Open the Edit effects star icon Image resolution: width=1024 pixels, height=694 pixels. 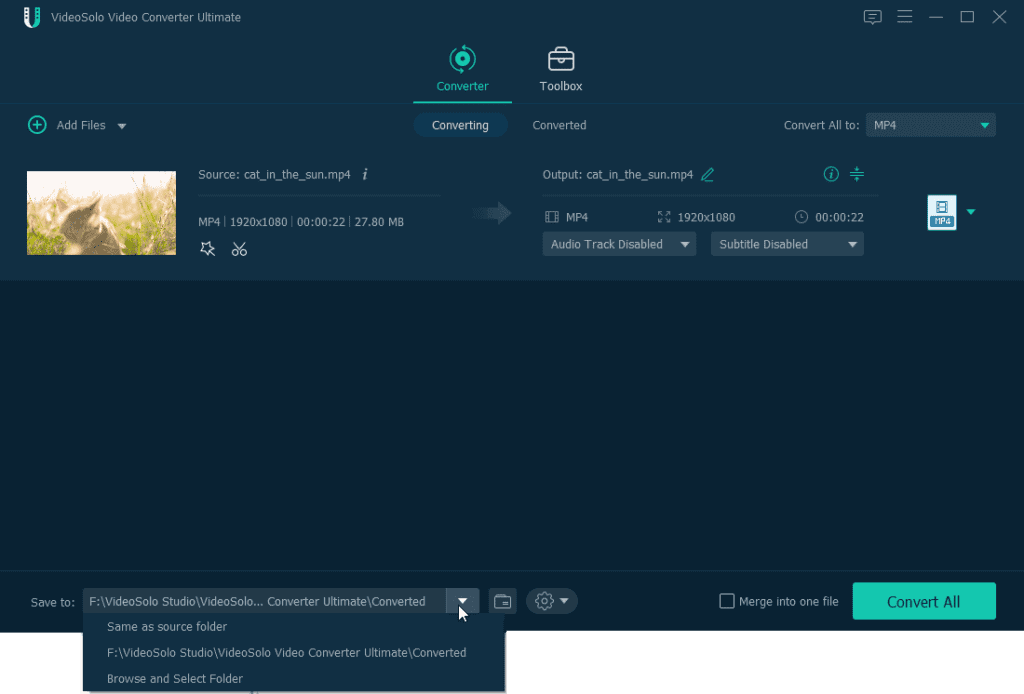coord(207,249)
